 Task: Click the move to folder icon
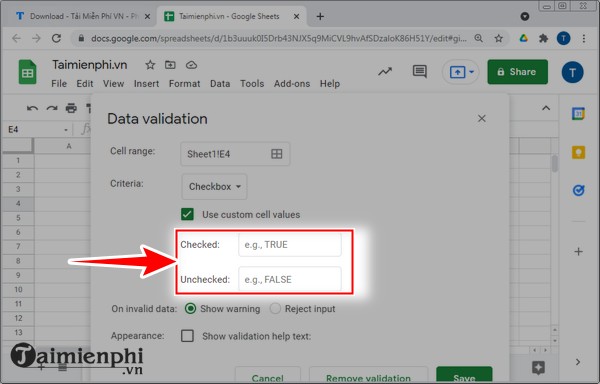point(170,65)
